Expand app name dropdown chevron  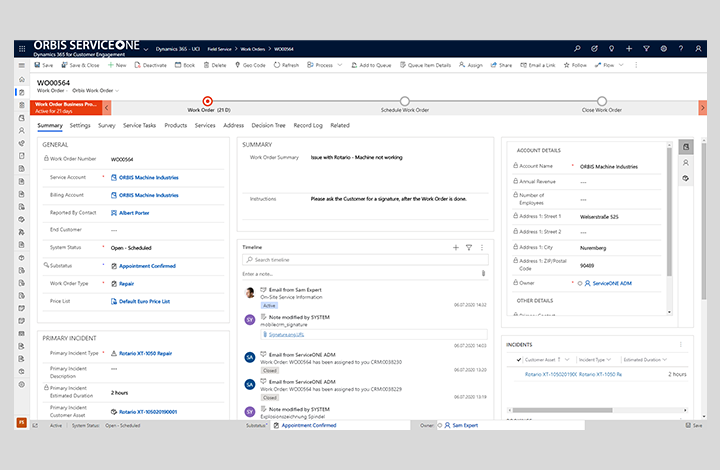[x=146, y=49]
